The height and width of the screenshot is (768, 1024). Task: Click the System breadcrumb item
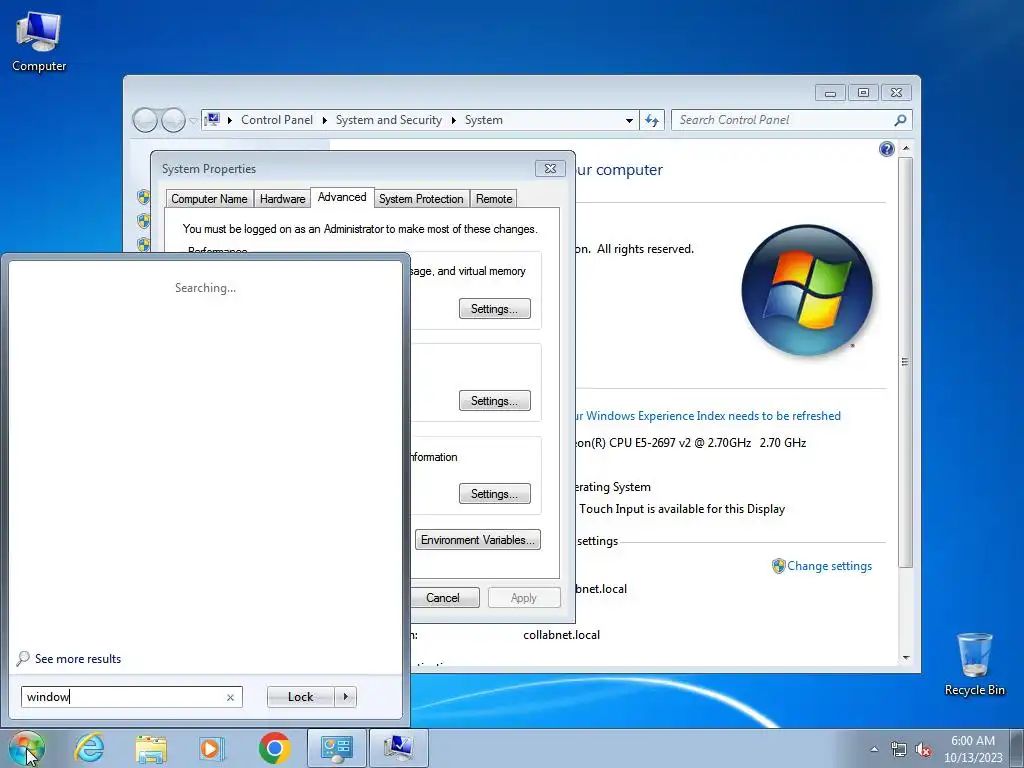[x=483, y=120]
